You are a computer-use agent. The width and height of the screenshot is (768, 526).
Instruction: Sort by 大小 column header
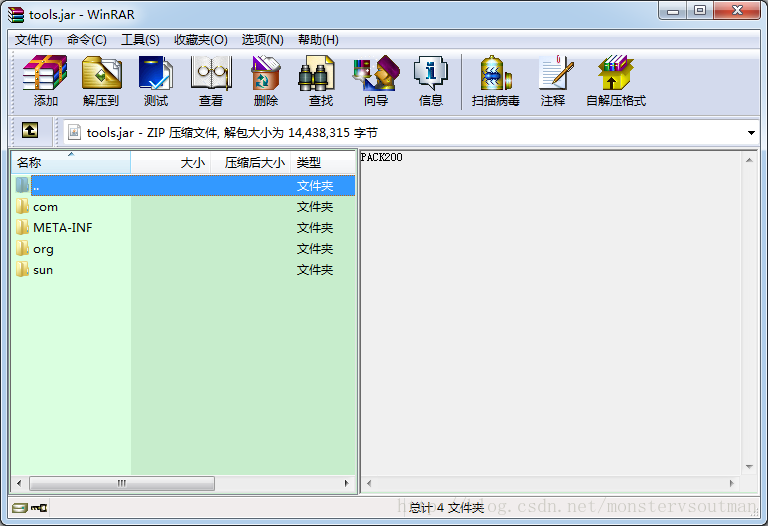[x=170, y=163]
